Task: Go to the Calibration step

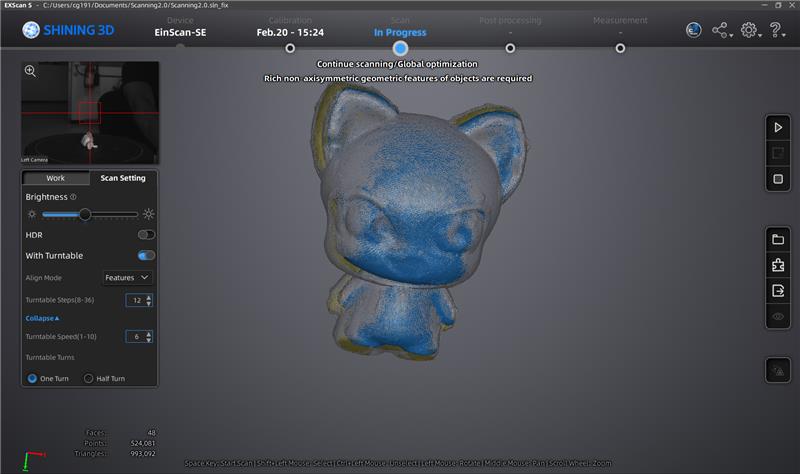Action: (290, 27)
